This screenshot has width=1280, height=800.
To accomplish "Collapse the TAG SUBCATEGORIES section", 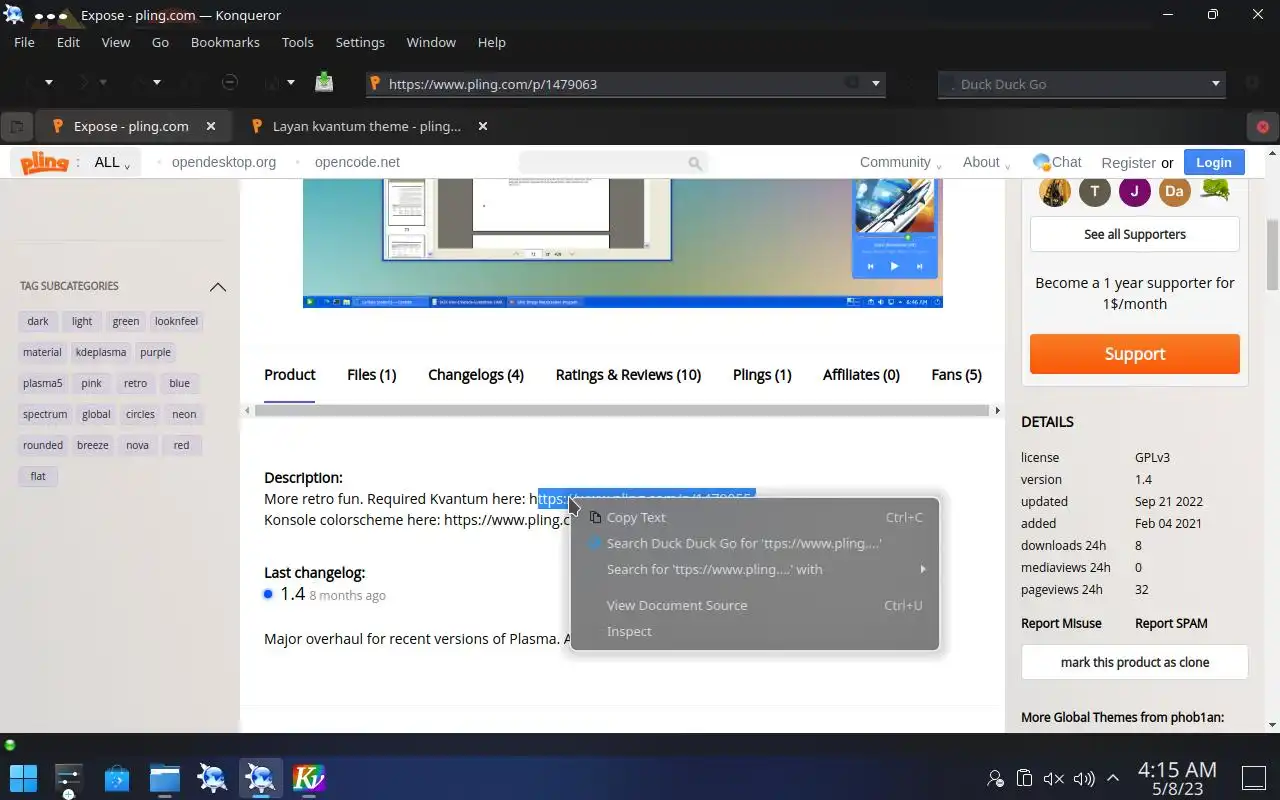I will [x=218, y=287].
